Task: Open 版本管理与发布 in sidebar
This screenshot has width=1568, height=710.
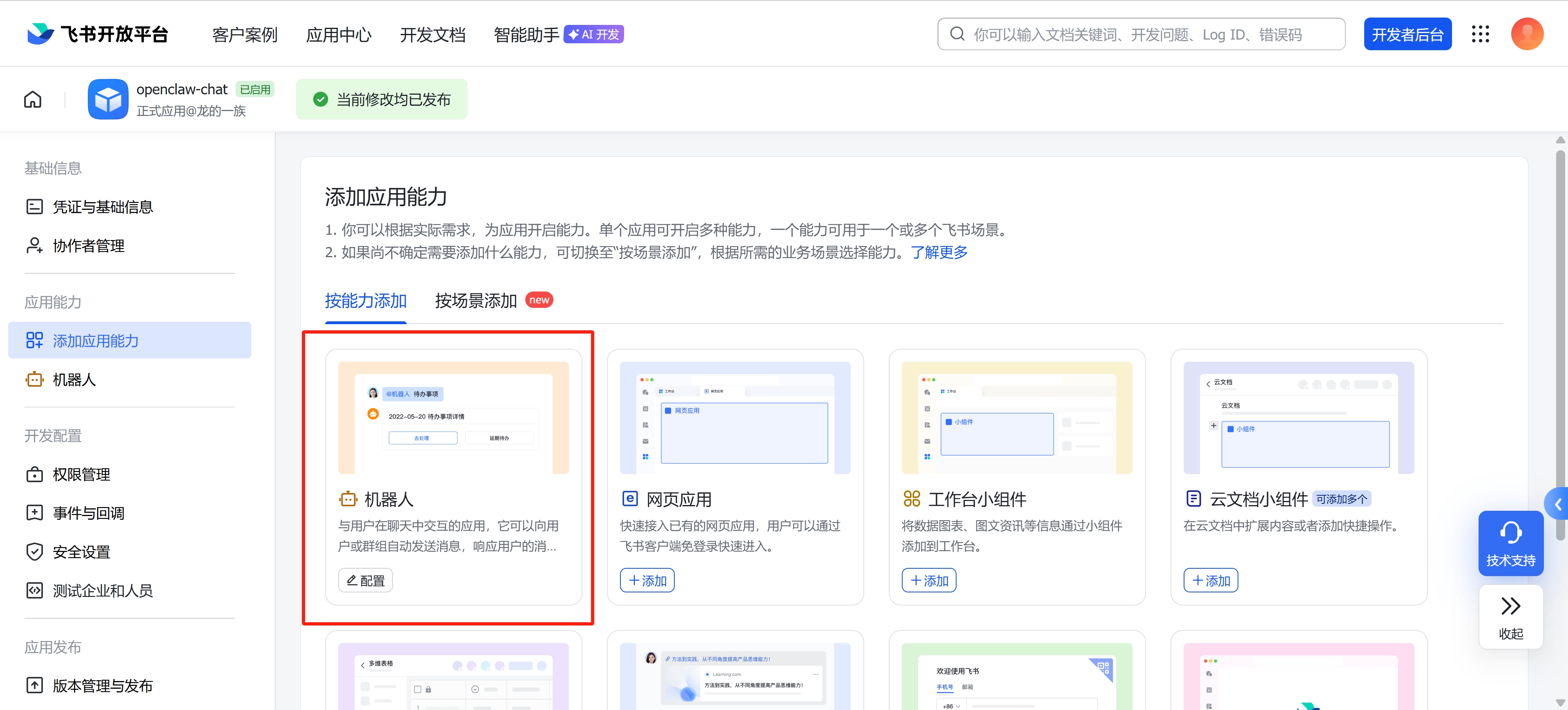Action: [102, 686]
